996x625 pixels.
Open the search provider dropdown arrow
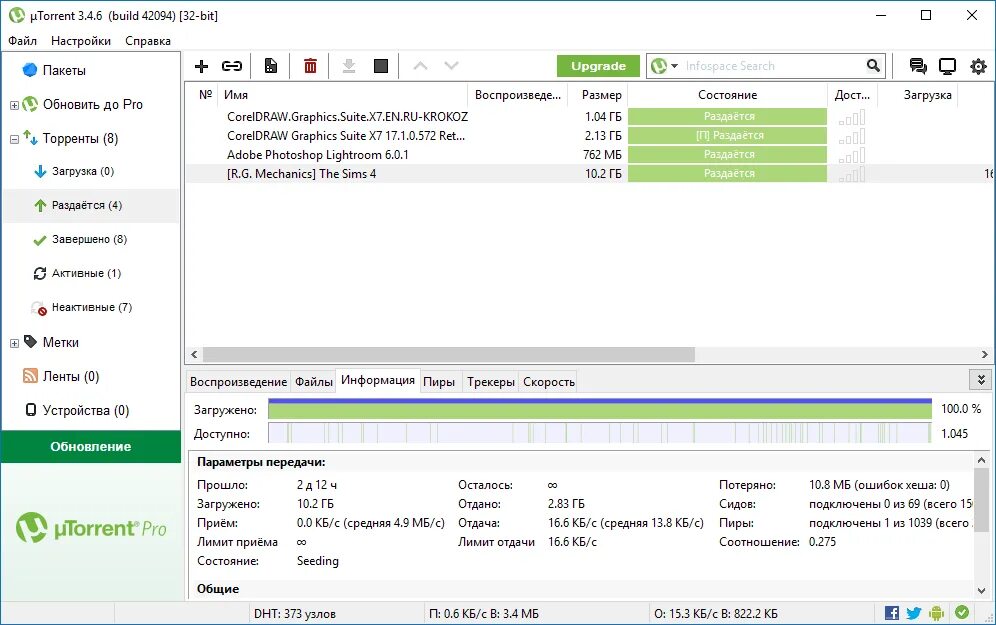[x=674, y=65]
